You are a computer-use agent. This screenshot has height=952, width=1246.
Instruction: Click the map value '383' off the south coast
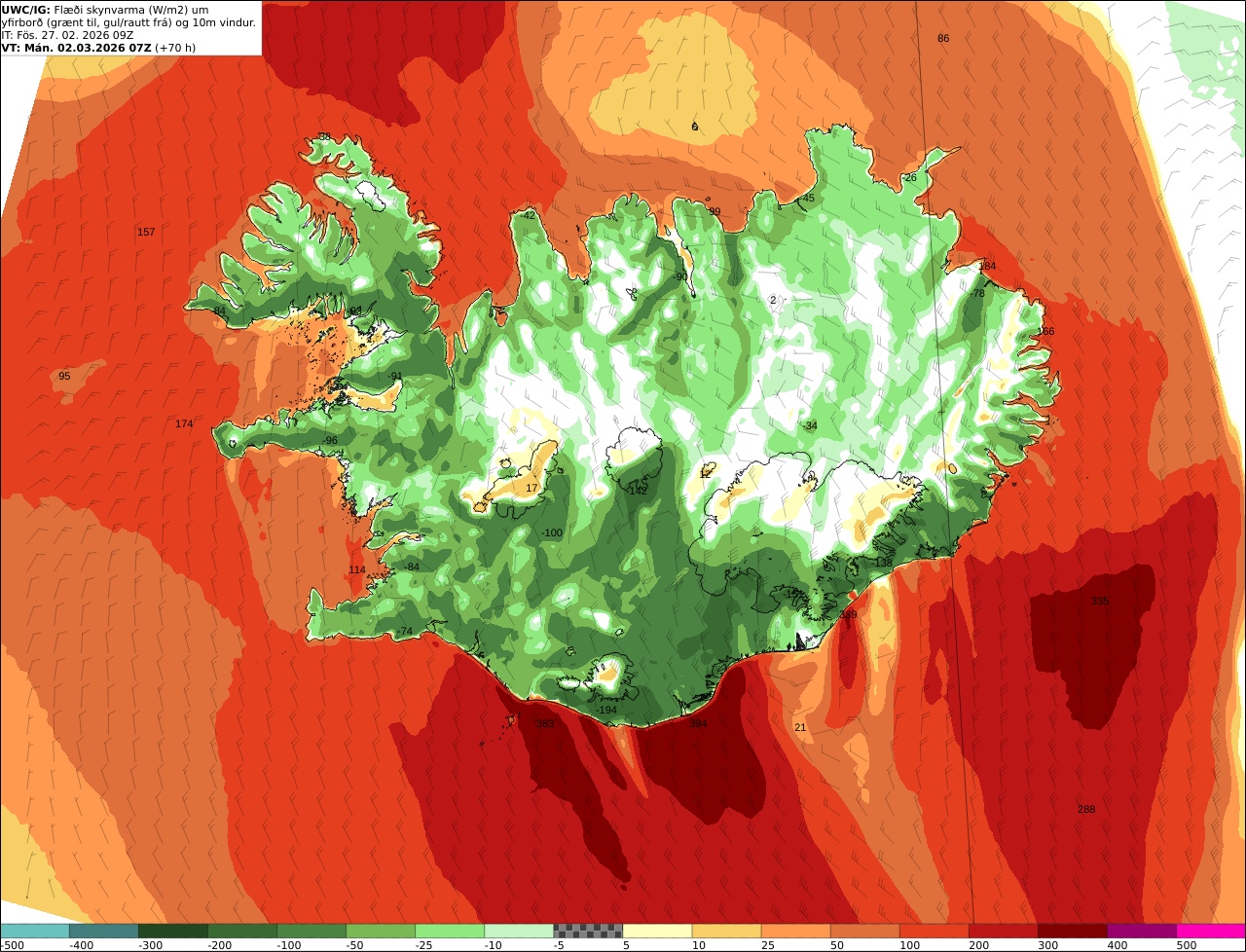point(545,723)
